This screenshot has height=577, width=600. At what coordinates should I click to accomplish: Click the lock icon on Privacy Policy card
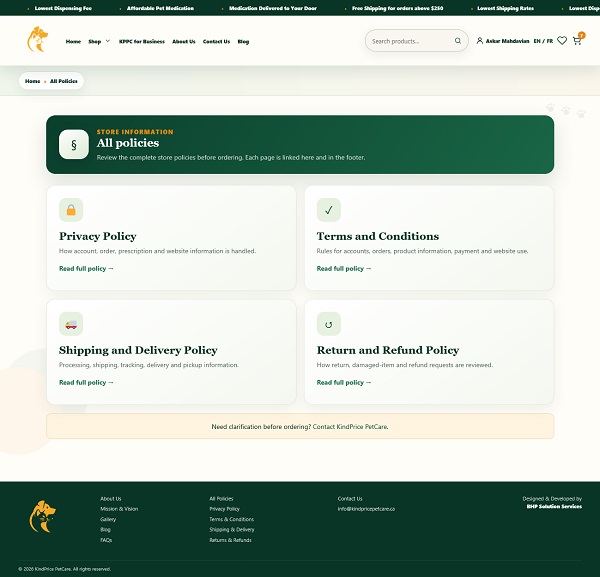click(x=71, y=210)
